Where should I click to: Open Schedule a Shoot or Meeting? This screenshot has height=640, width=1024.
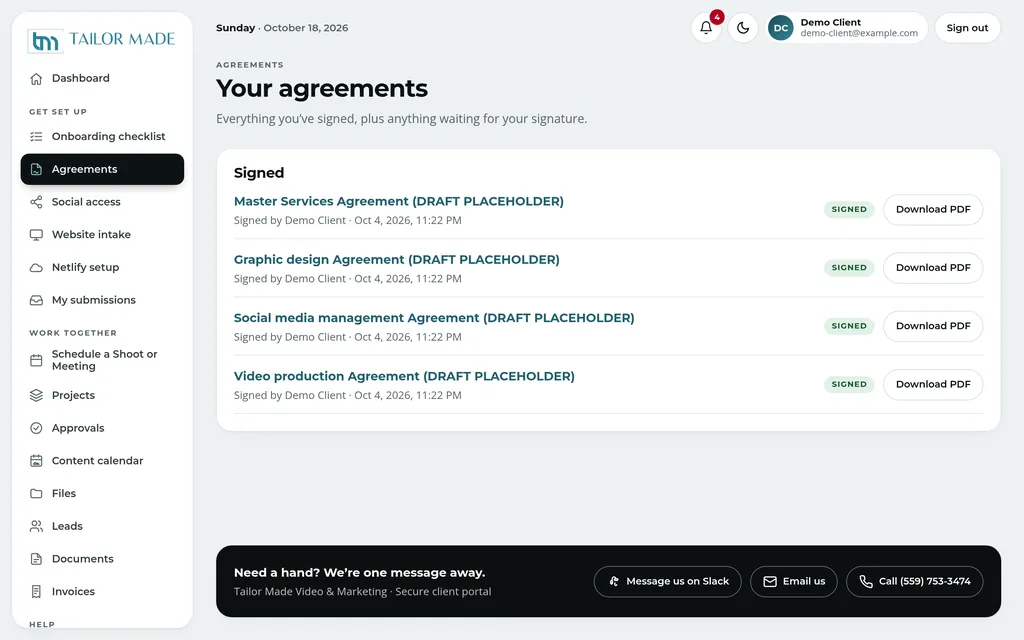point(102,360)
